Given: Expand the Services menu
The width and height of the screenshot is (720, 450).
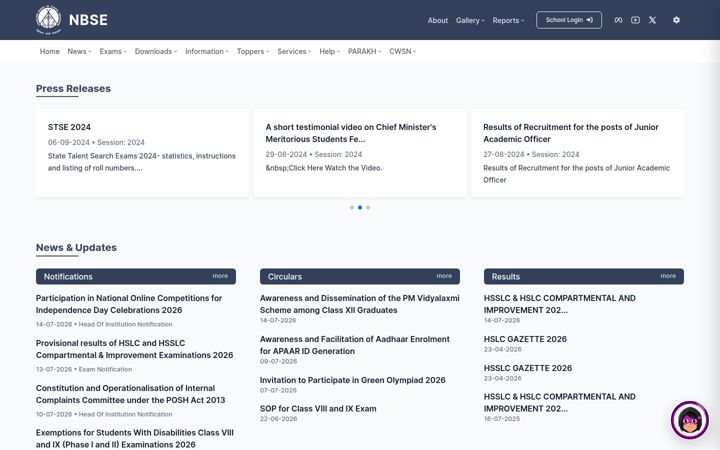Looking at the screenshot, I should [294, 51].
